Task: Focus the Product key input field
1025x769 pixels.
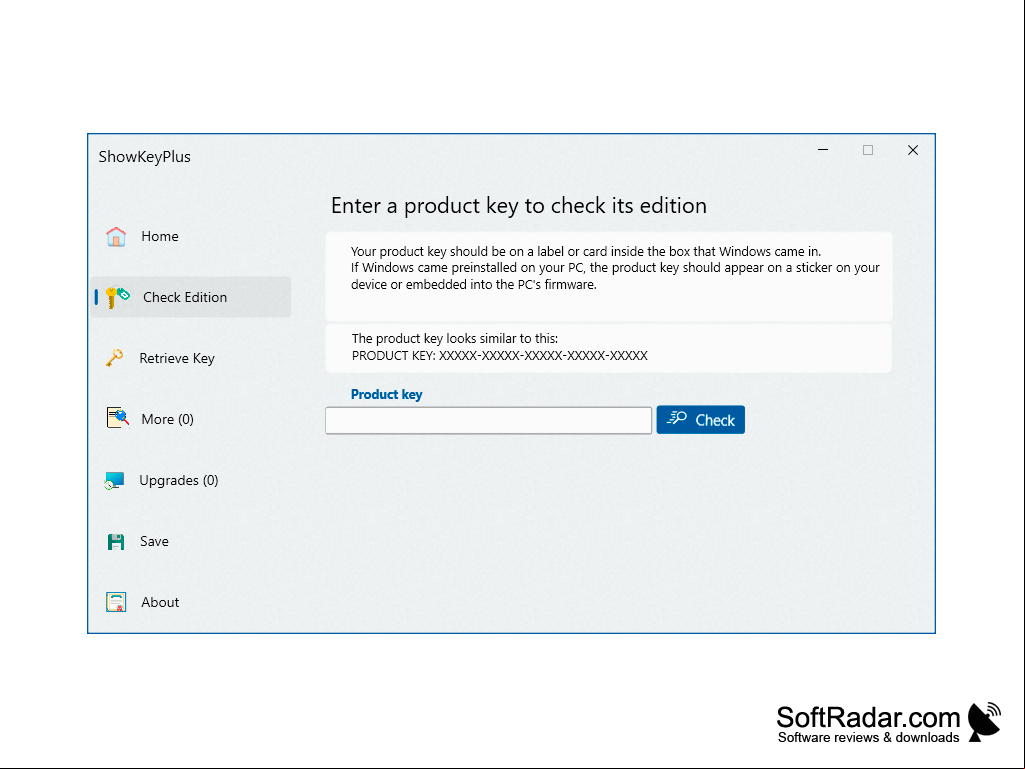Action: pos(488,420)
